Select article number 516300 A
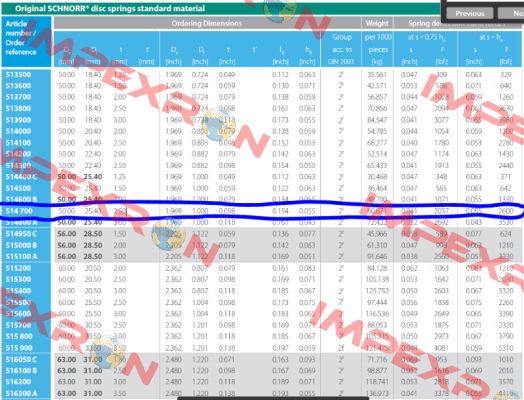The height and width of the screenshot is (400, 524). [21, 393]
